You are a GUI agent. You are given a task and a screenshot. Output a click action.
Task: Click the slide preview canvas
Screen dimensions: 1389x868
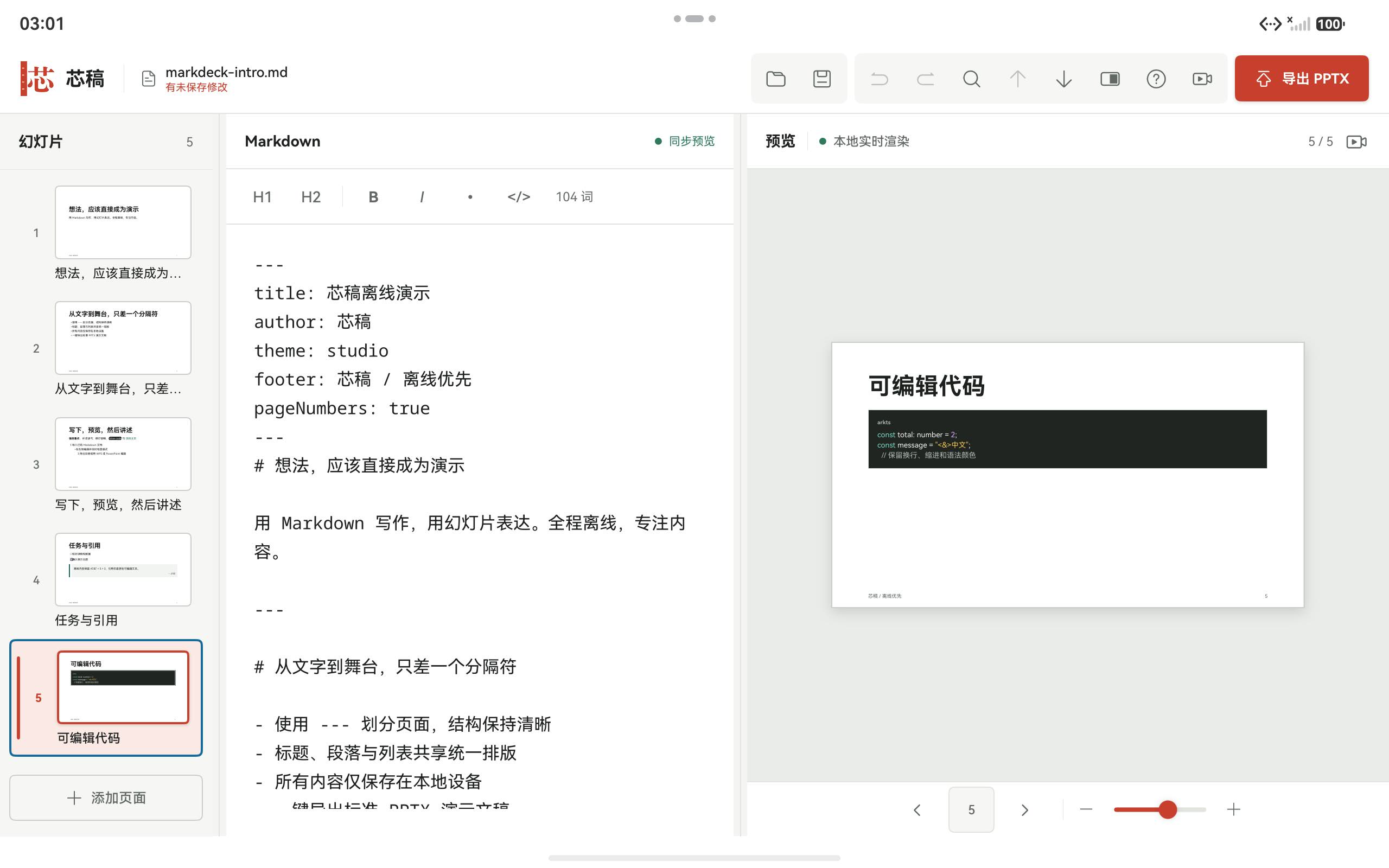1068,475
